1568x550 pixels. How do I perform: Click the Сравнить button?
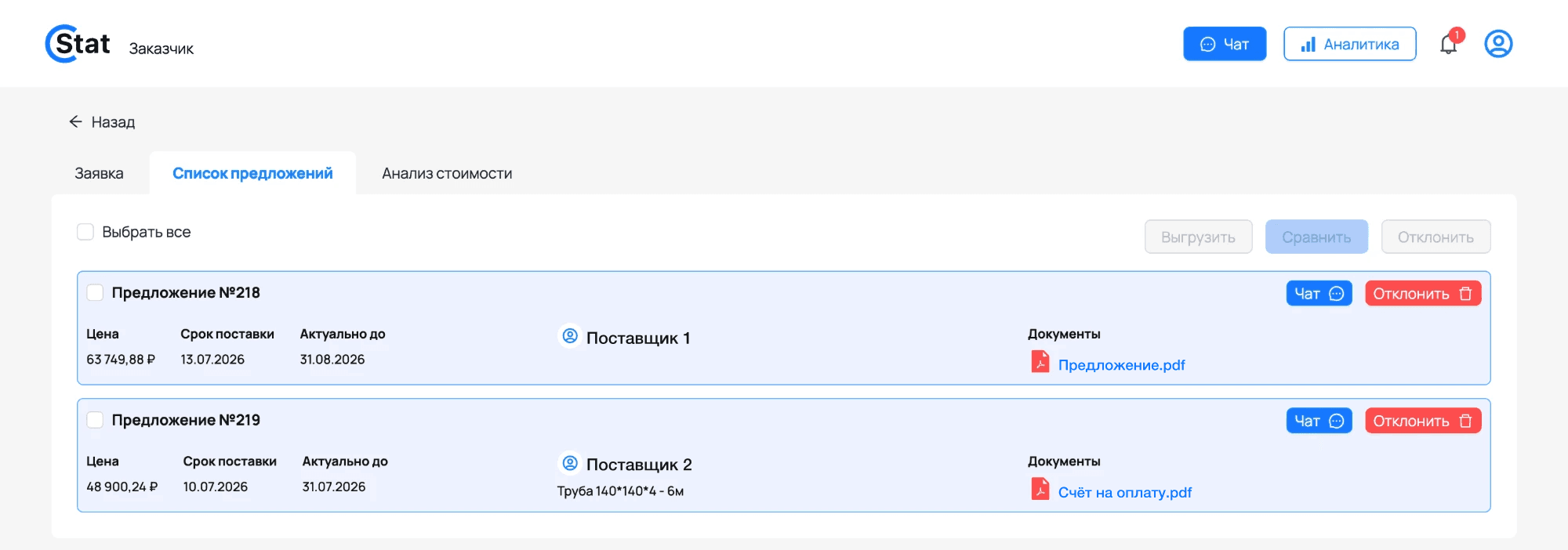tap(1316, 237)
